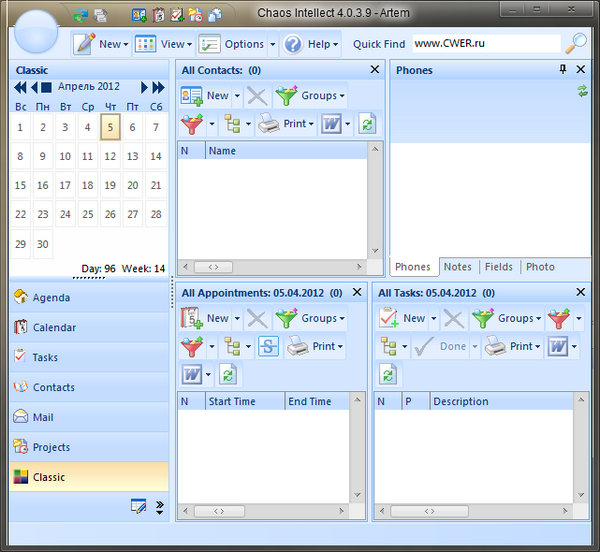
Task: Click the New appointment icon
Action: pos(192,318)
